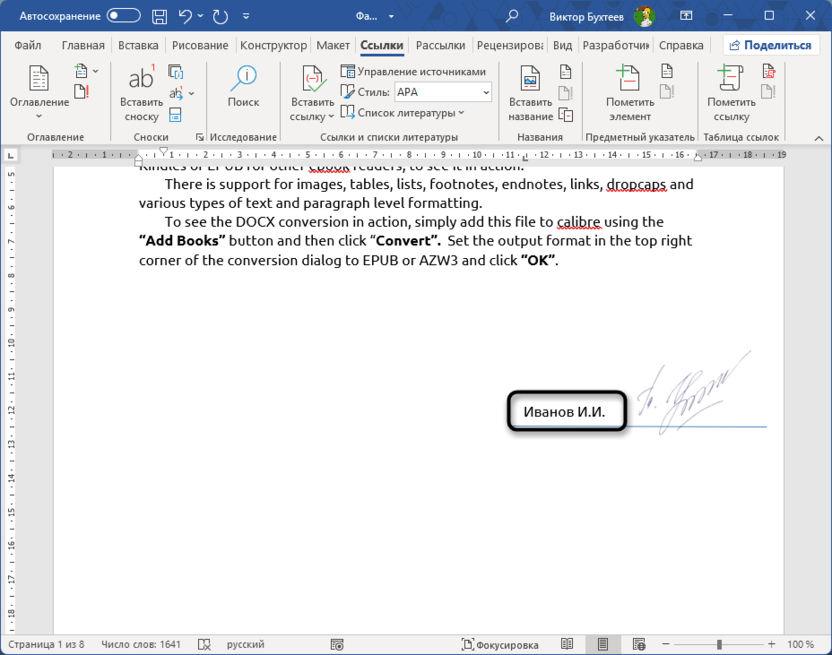Click Число слов: 1641 word count
Screen dimensions: 832x655
(141, 644)
